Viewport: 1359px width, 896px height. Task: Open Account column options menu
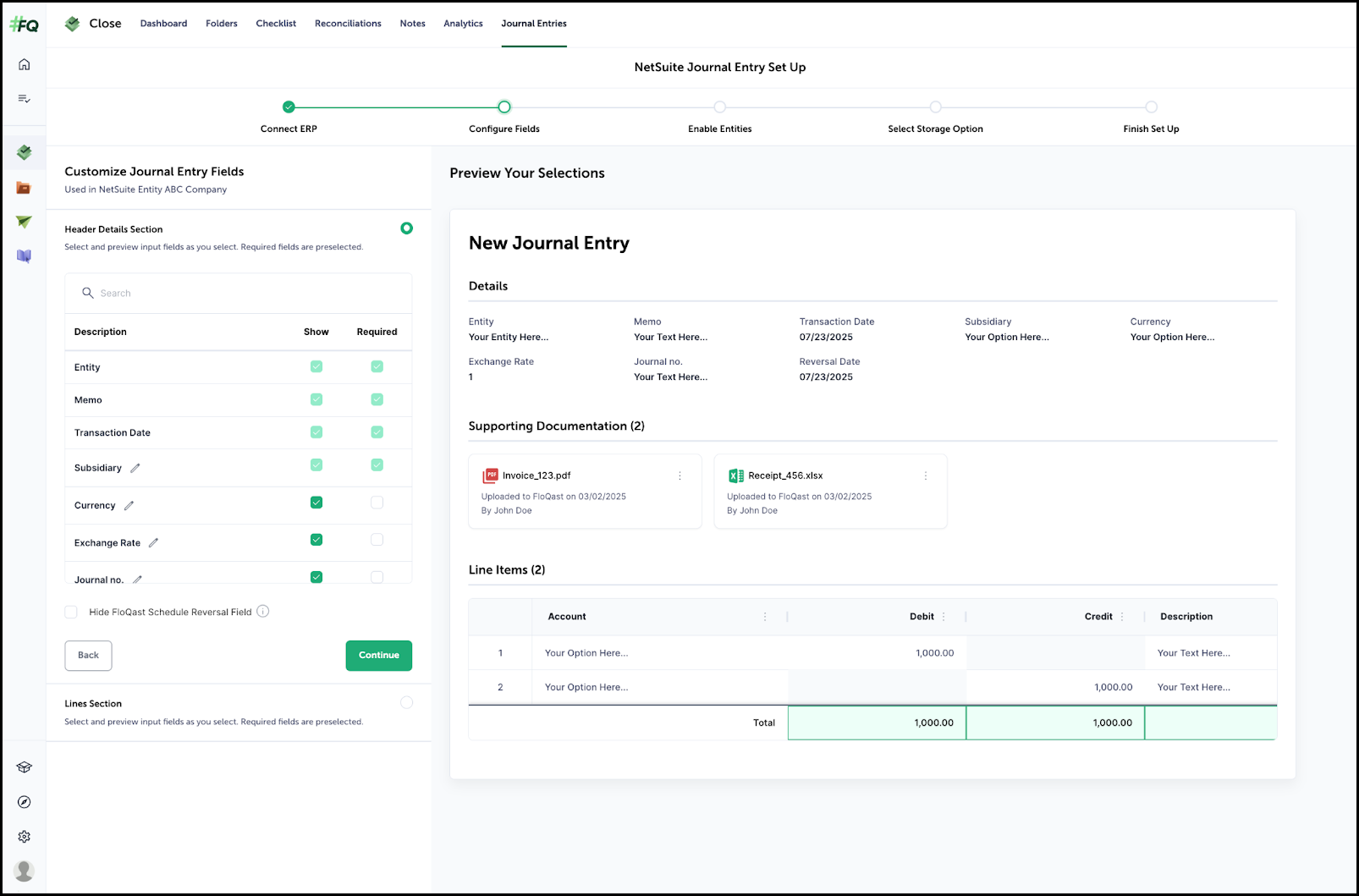(x=765, y=617)
